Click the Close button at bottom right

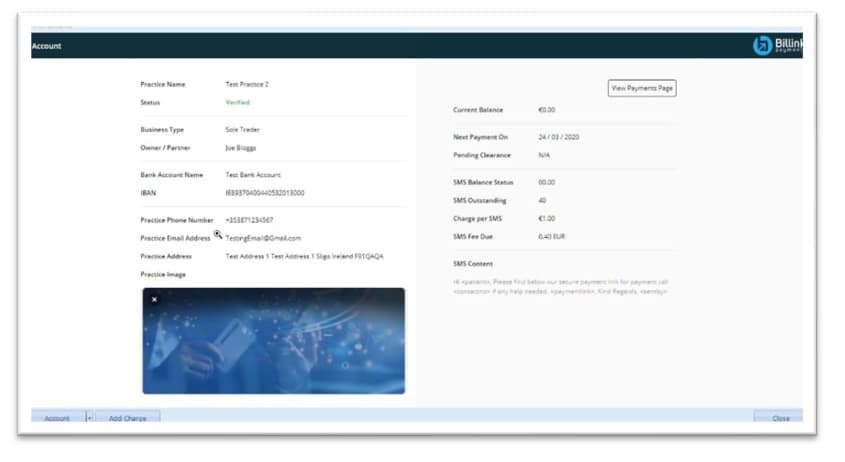[x=780, y=418]
